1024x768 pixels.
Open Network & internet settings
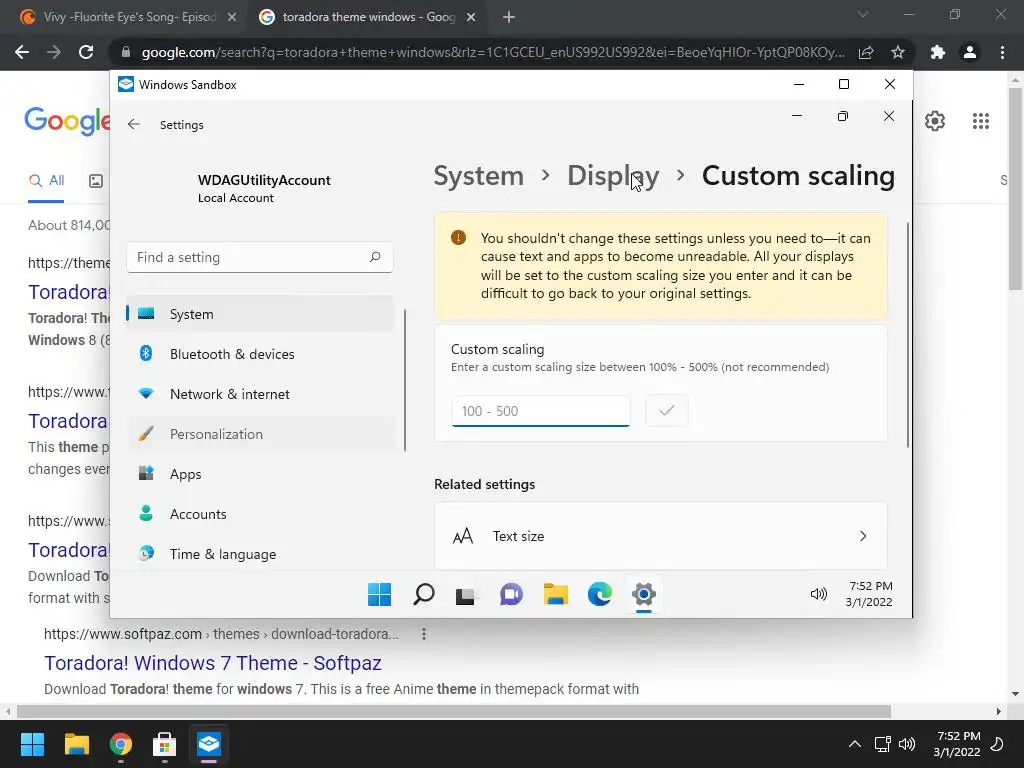tap(260, 394)
